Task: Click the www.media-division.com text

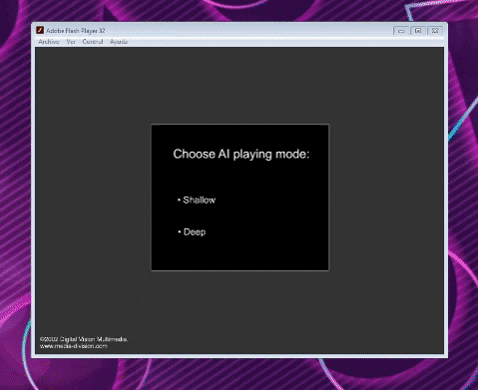Action: (74, 346)
